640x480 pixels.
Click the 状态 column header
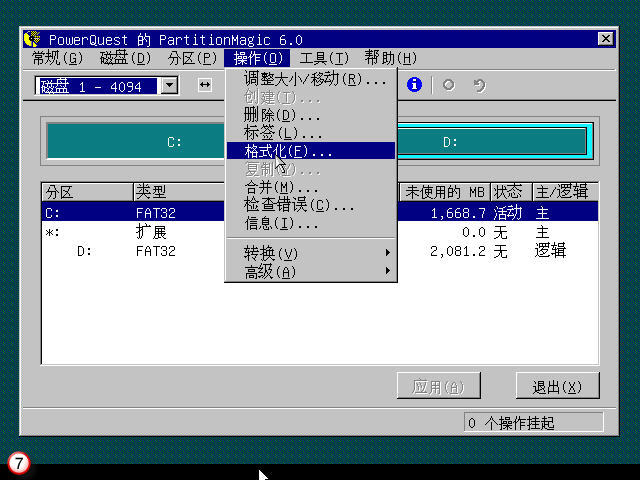[511, 191]
